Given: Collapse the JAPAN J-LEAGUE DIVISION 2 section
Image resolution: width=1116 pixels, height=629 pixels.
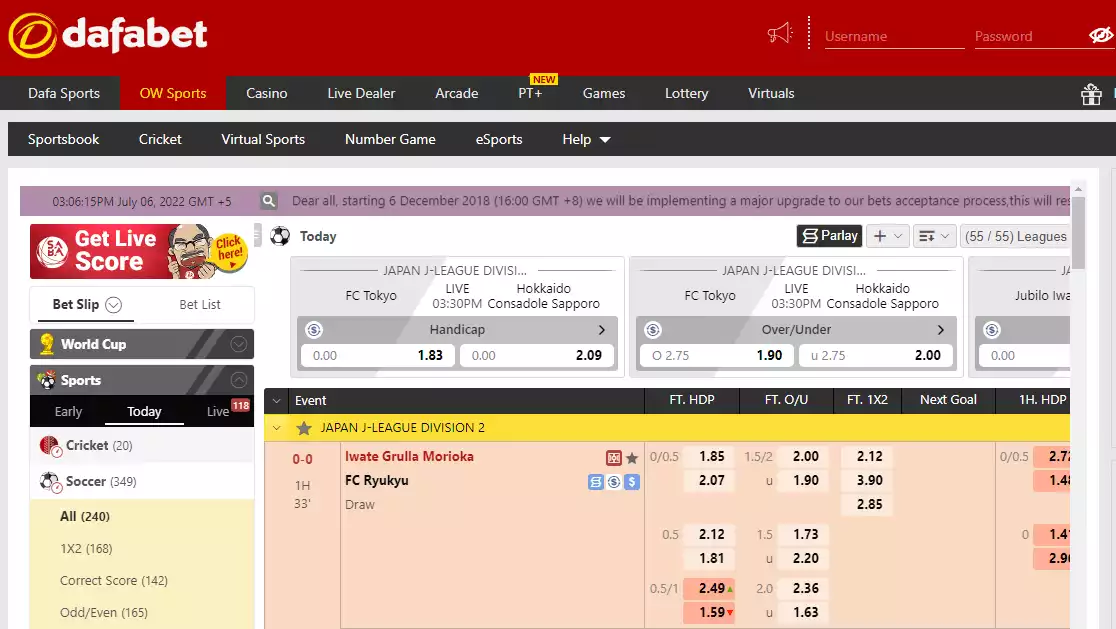Looking at the screenshot, I should pyautogui.click(x=275, y=426).
